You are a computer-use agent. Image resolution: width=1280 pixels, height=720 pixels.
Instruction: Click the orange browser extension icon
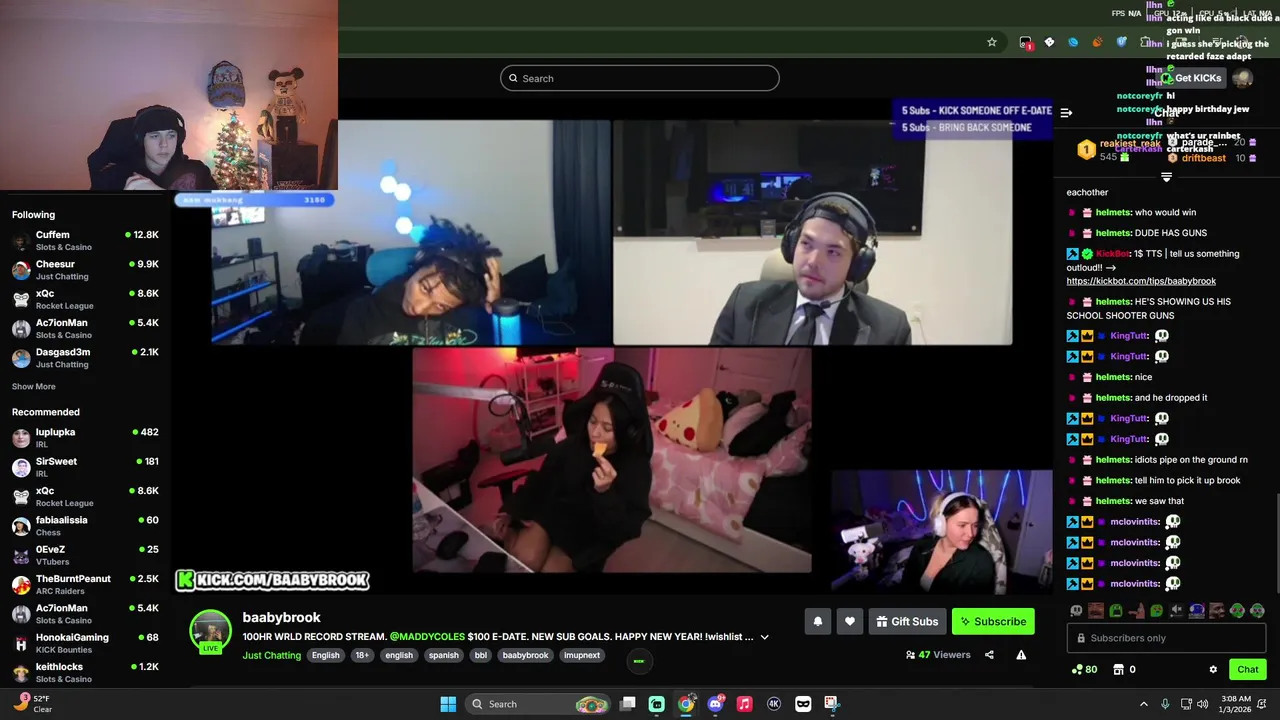(1097, 42)
